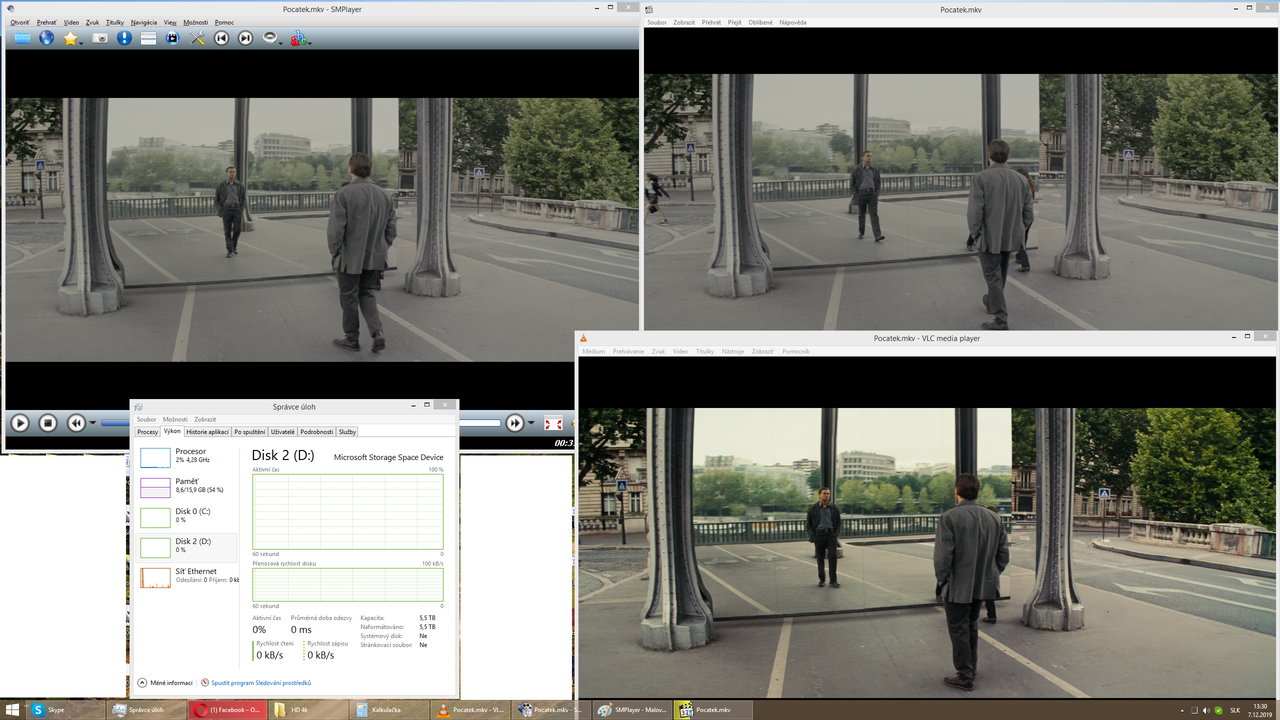Open SMPlayer Navigácia menu
The image size is (1280, 720).
click(x=144, y=22)
